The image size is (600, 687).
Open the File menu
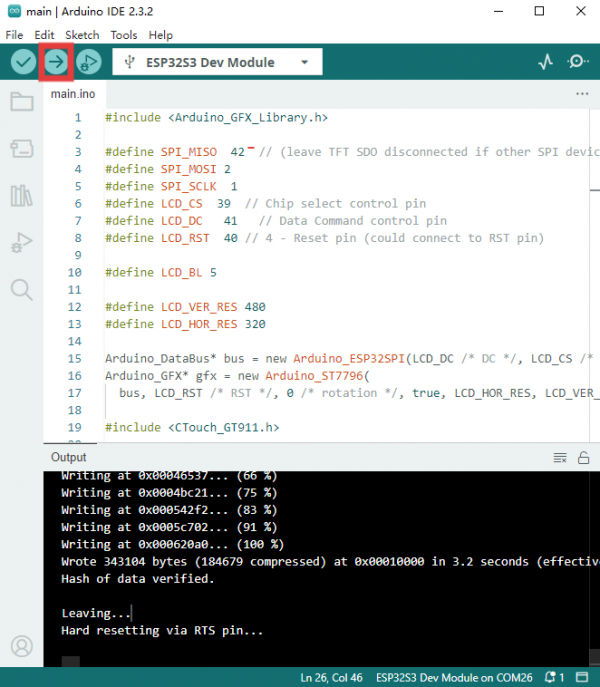(14, 35)
